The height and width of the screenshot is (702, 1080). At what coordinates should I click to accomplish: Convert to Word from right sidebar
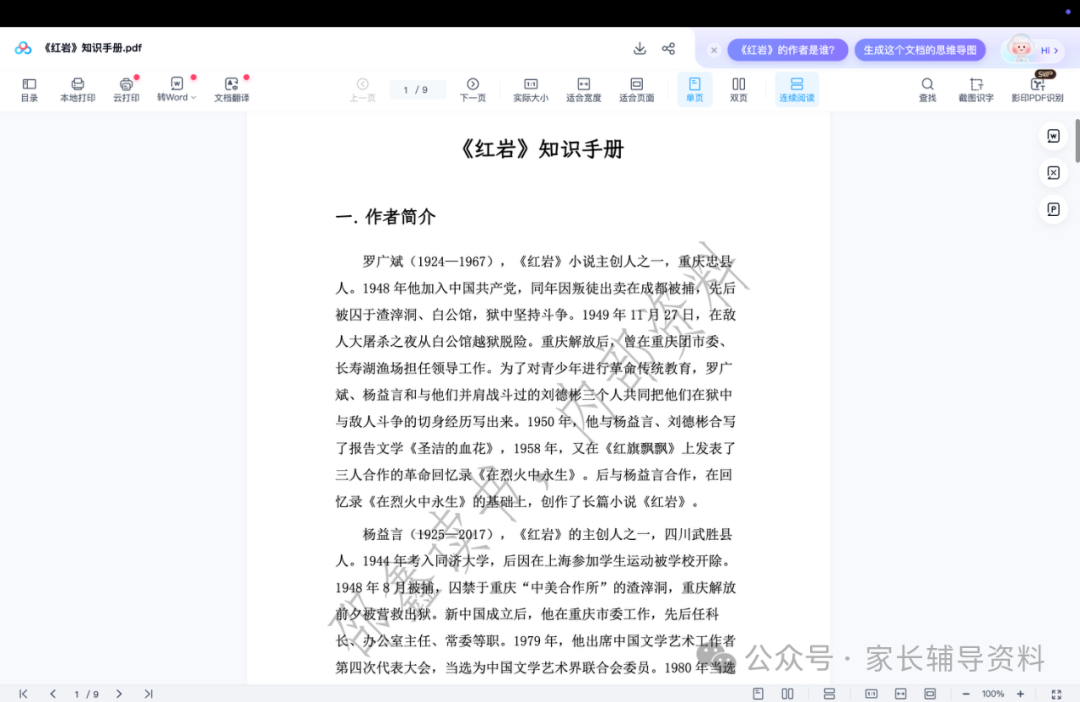pos(1053,136)
